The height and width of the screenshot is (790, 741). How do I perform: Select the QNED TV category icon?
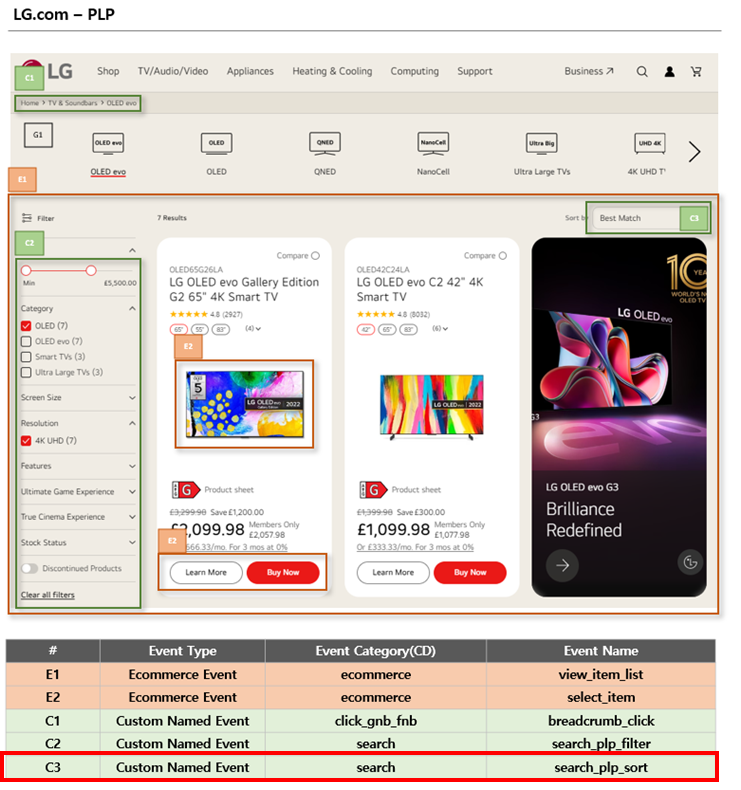pos(325,143)
